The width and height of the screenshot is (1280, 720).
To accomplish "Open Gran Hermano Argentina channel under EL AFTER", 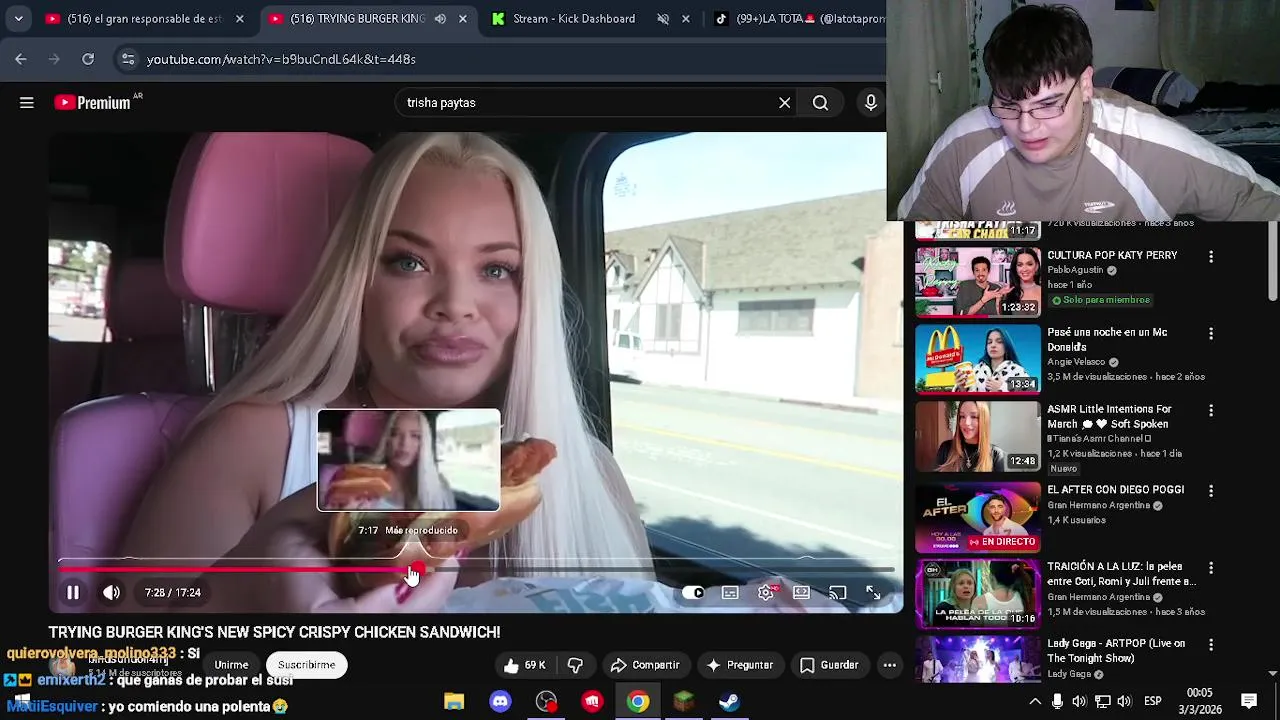I will (1099, 506).
